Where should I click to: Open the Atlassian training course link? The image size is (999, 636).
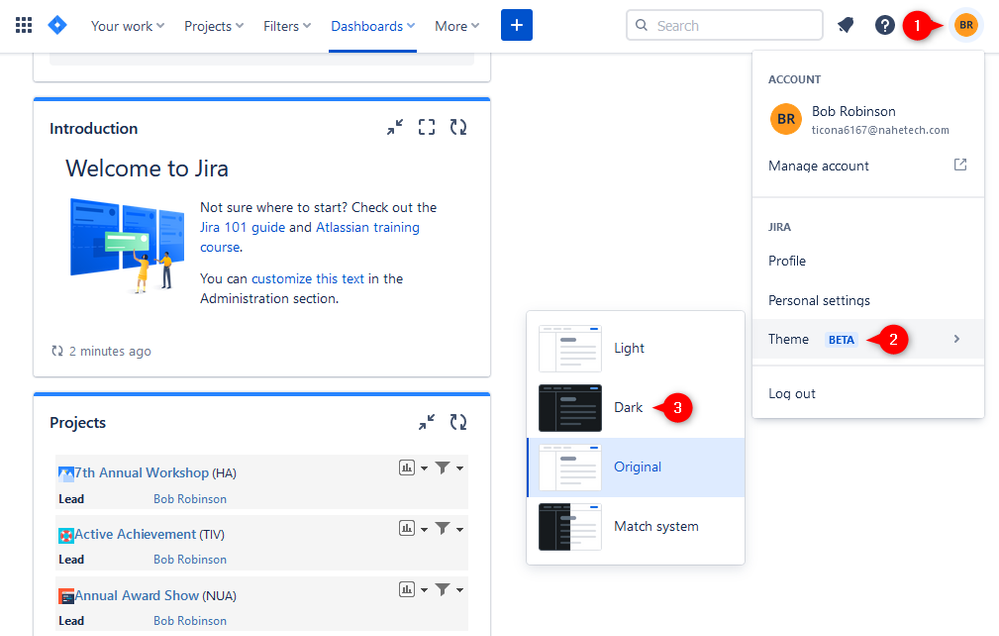tap(368, 228)
